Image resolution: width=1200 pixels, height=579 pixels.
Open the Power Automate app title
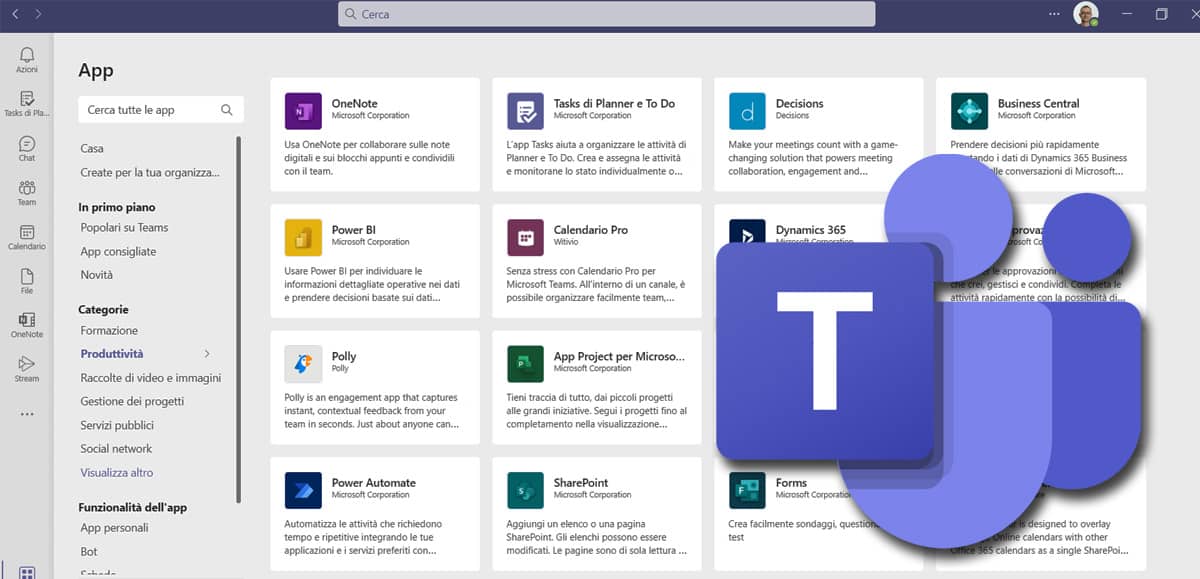373,483
